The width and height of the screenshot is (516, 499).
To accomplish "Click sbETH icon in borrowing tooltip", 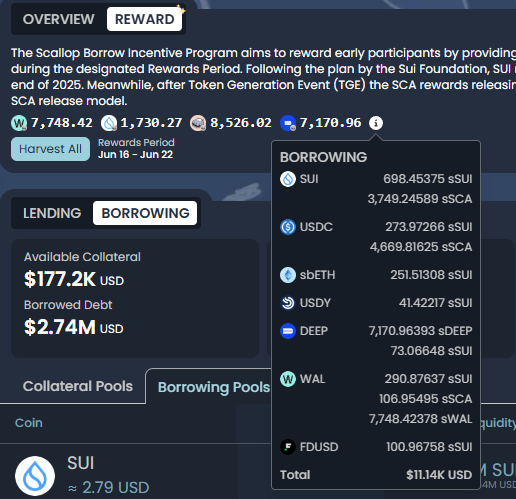I will point(288,275).
